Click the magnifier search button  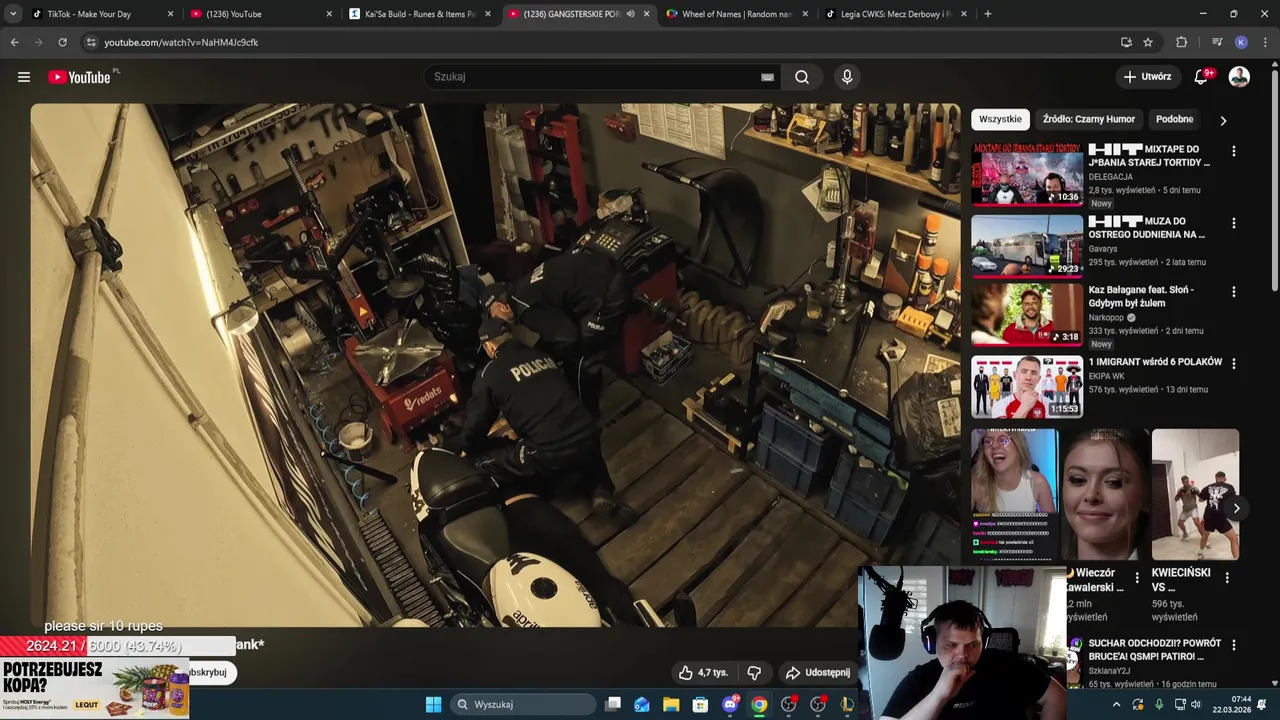pos(802,77)
